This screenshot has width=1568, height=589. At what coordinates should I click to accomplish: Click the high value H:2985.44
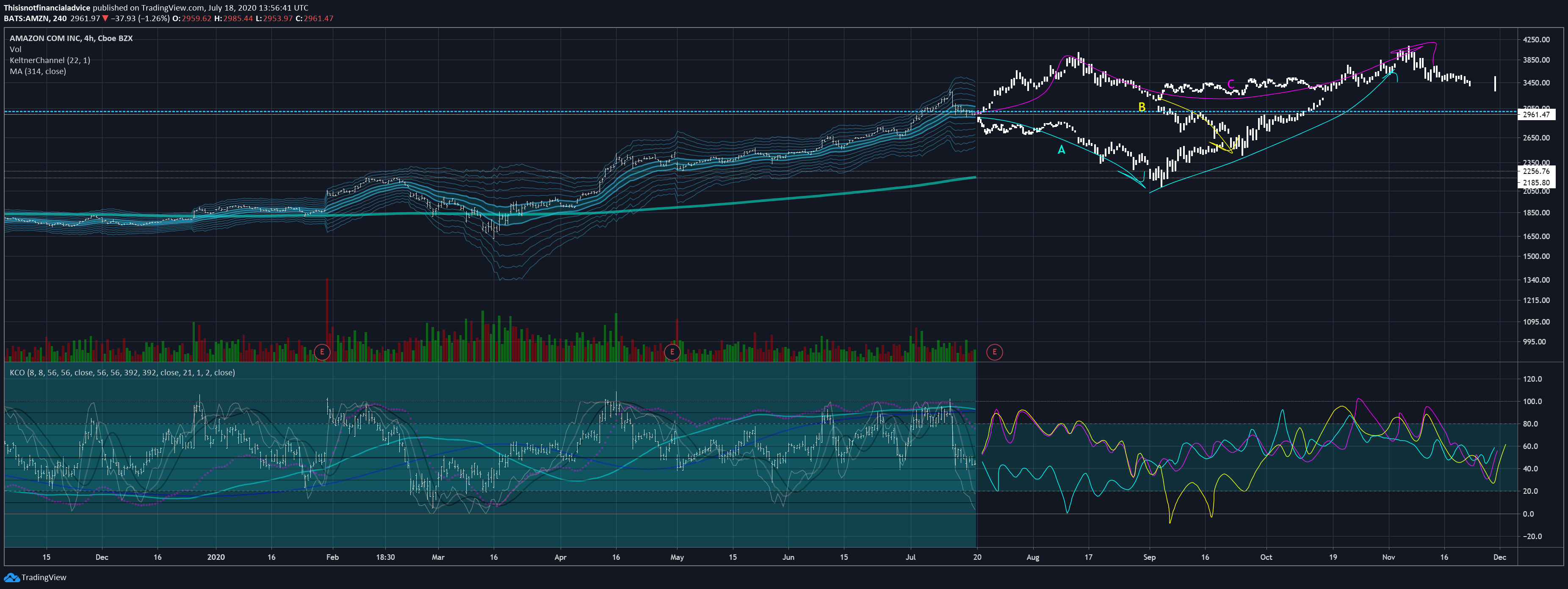(x=233, y=18)
